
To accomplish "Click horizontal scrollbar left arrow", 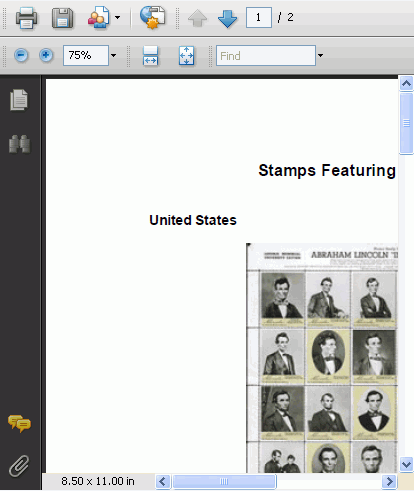I will pos(163,481).
